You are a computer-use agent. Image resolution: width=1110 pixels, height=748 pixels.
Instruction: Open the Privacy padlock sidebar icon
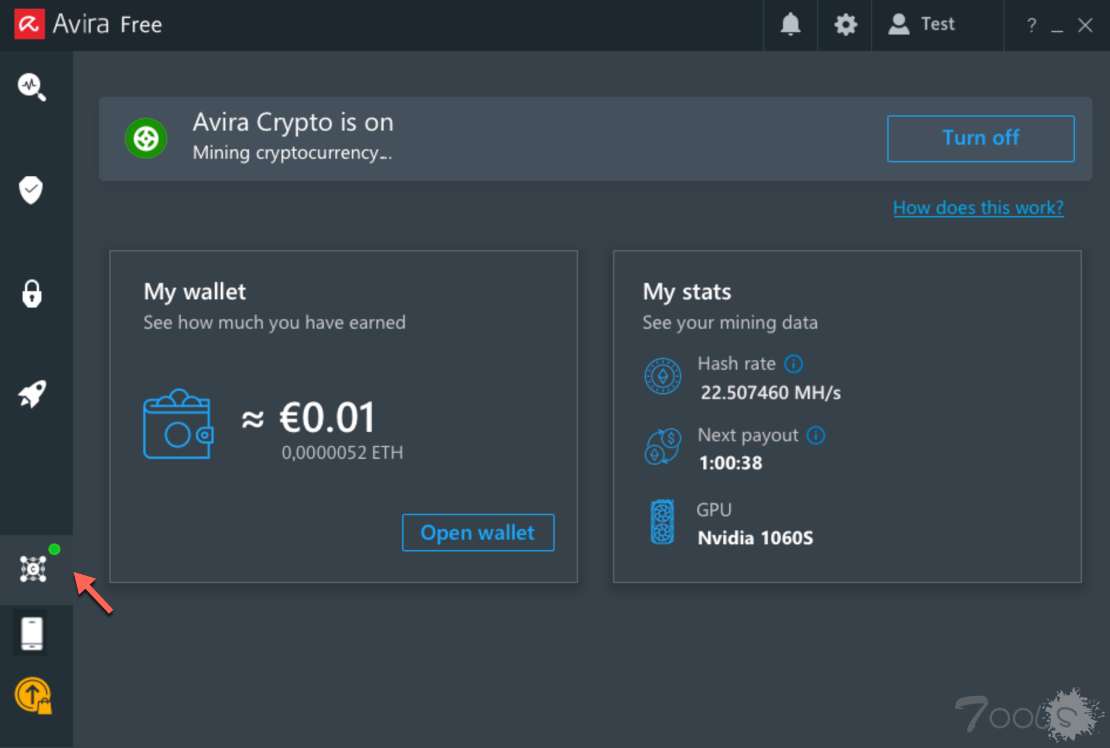coord(32,294)
